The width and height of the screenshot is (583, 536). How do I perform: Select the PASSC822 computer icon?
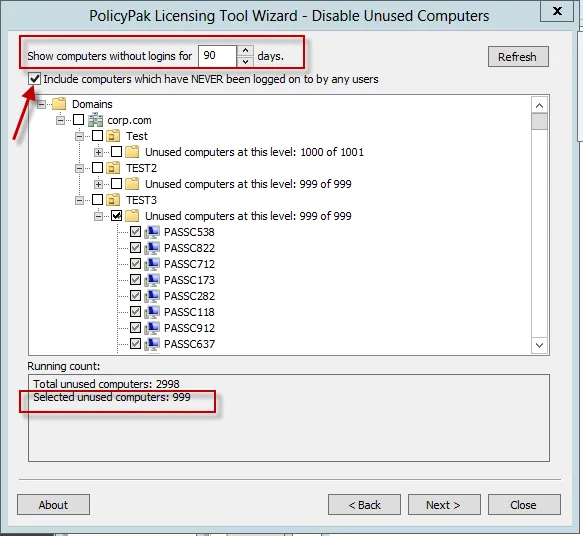[x=152, y=248]
